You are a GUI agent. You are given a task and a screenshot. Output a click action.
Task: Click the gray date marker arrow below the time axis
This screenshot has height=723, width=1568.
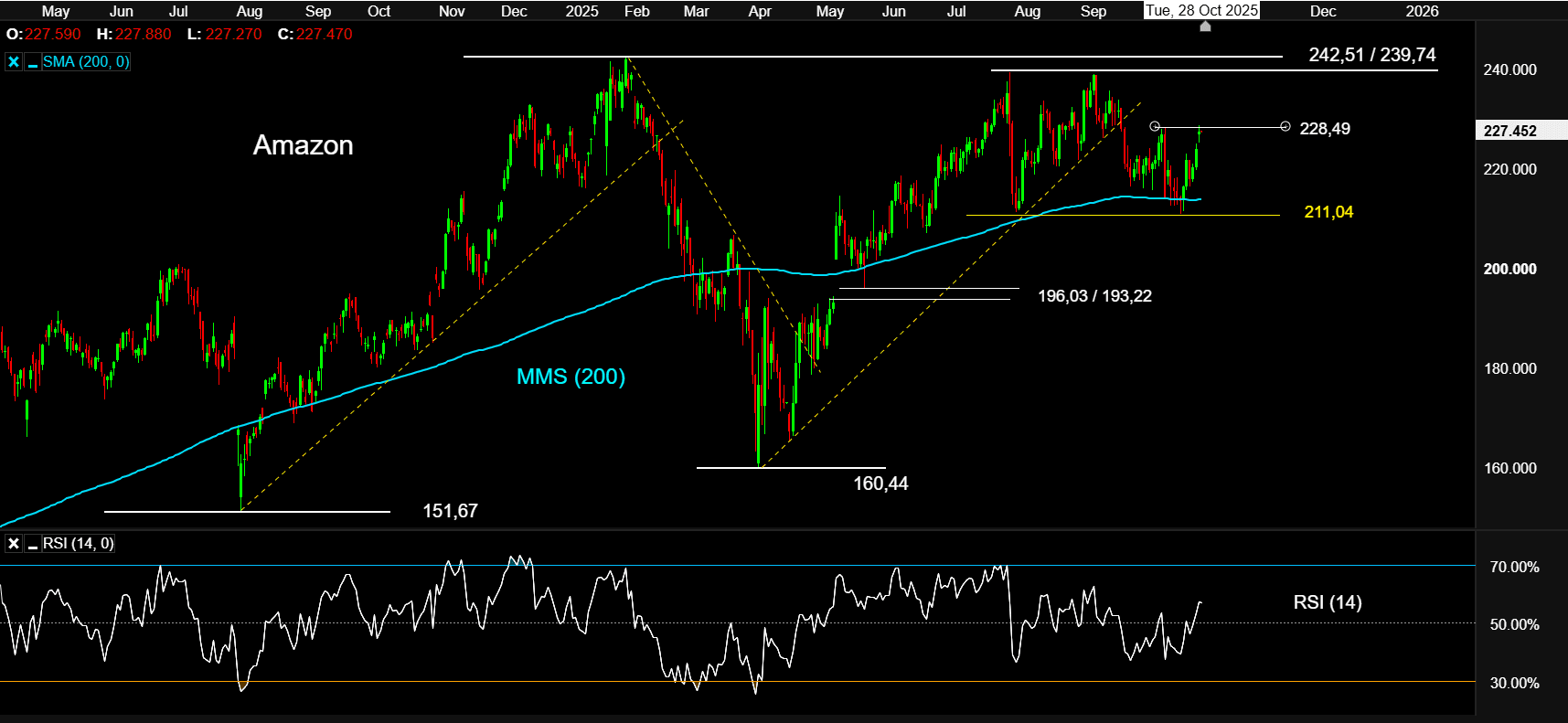coord(1205,27)
